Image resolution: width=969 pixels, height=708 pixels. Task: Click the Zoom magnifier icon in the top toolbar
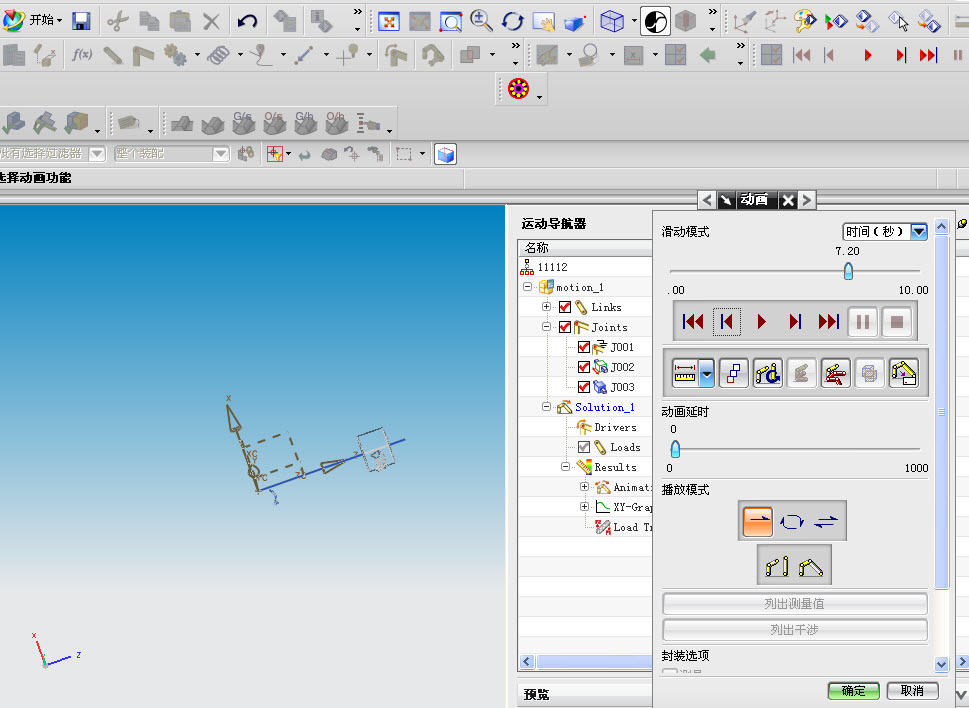481,22
